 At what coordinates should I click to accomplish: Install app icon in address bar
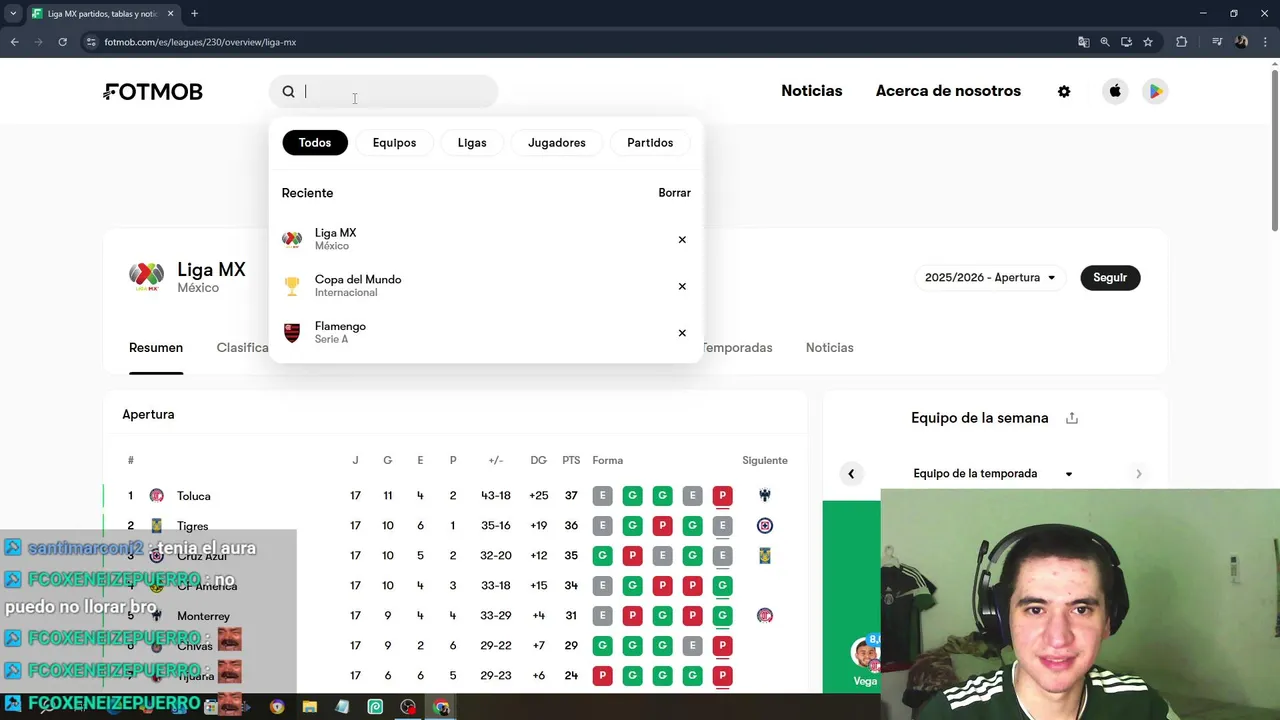tap(1126, 42)
